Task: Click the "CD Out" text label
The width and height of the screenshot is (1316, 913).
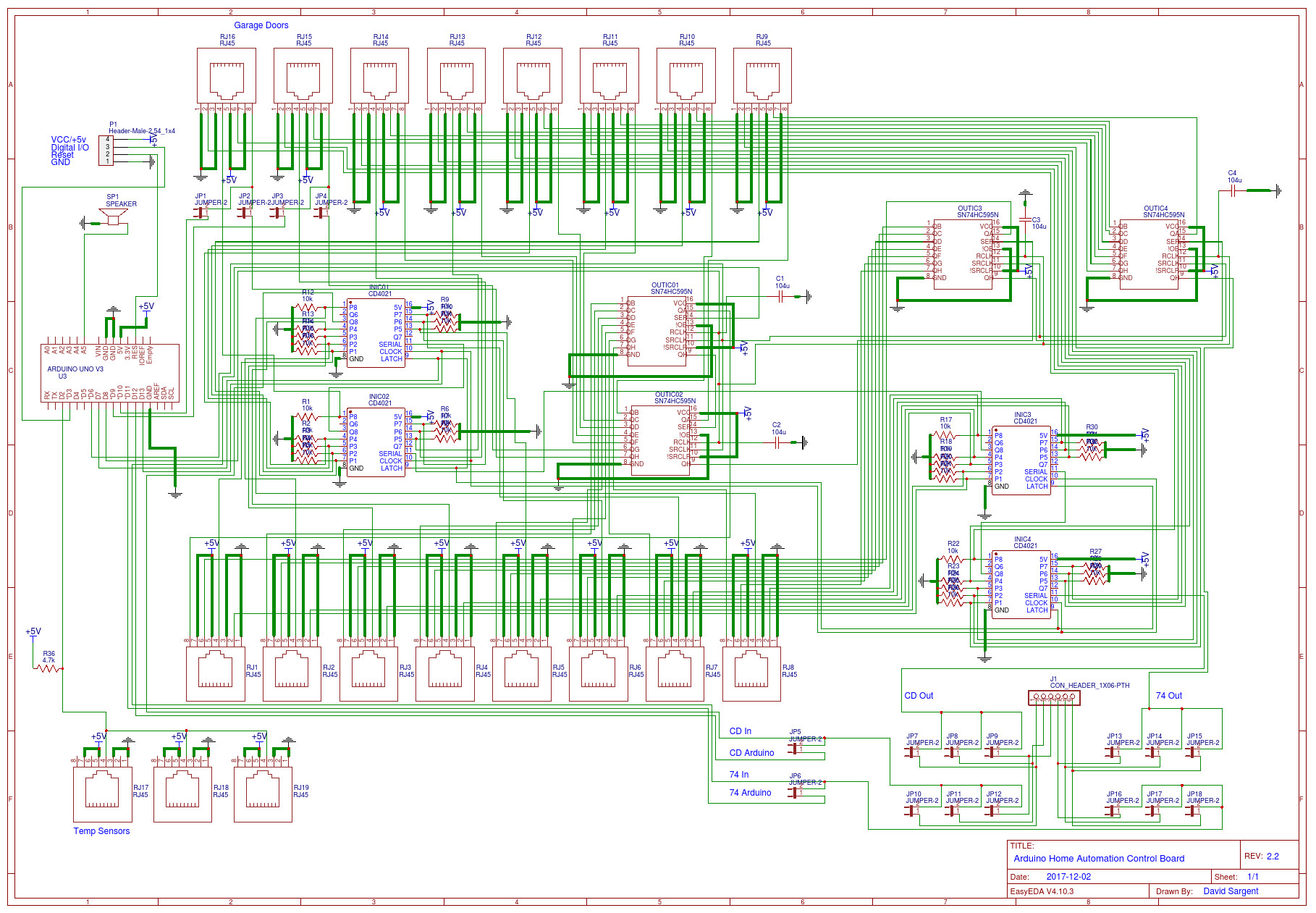Action: point(919,696)
